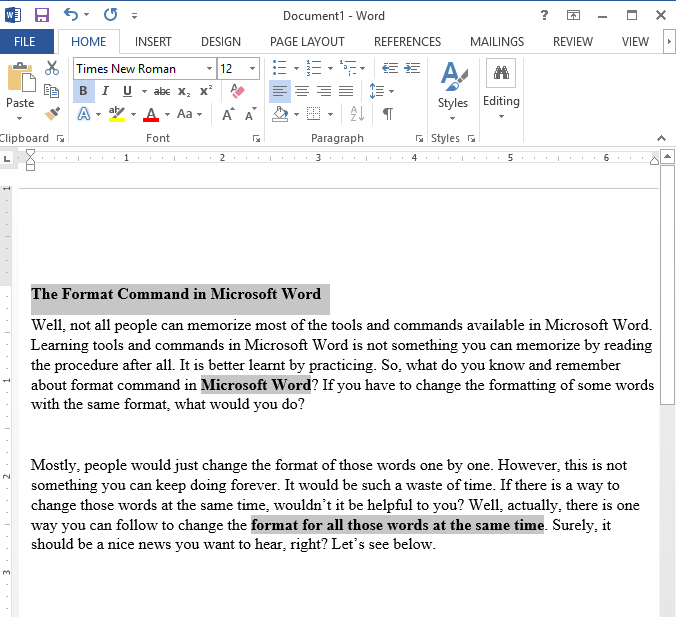Switch to the REFERENCES tab

(407, 41)
